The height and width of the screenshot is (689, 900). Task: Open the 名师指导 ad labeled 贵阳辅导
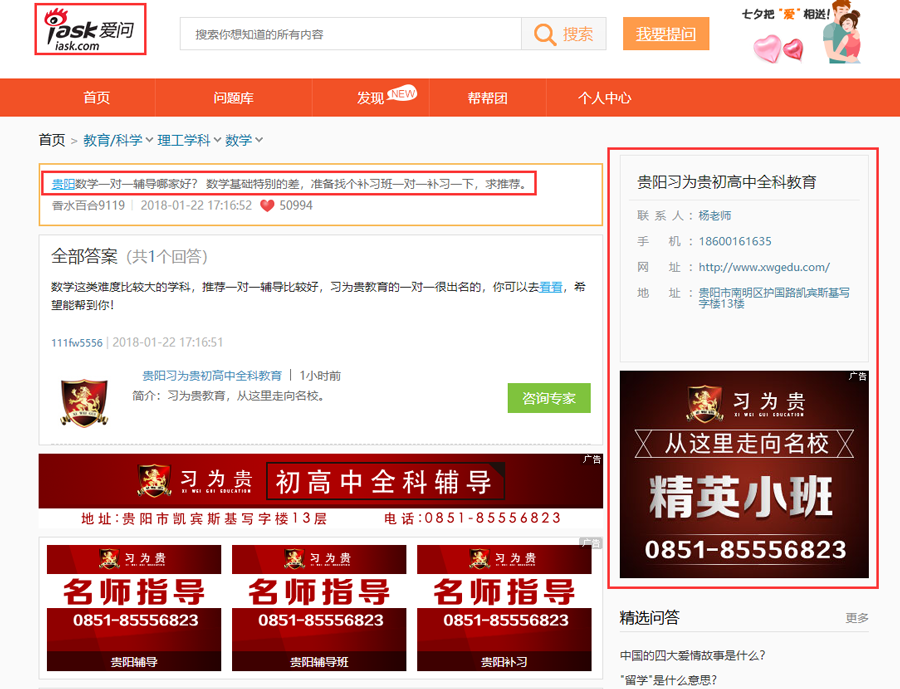tap(134, 608)
